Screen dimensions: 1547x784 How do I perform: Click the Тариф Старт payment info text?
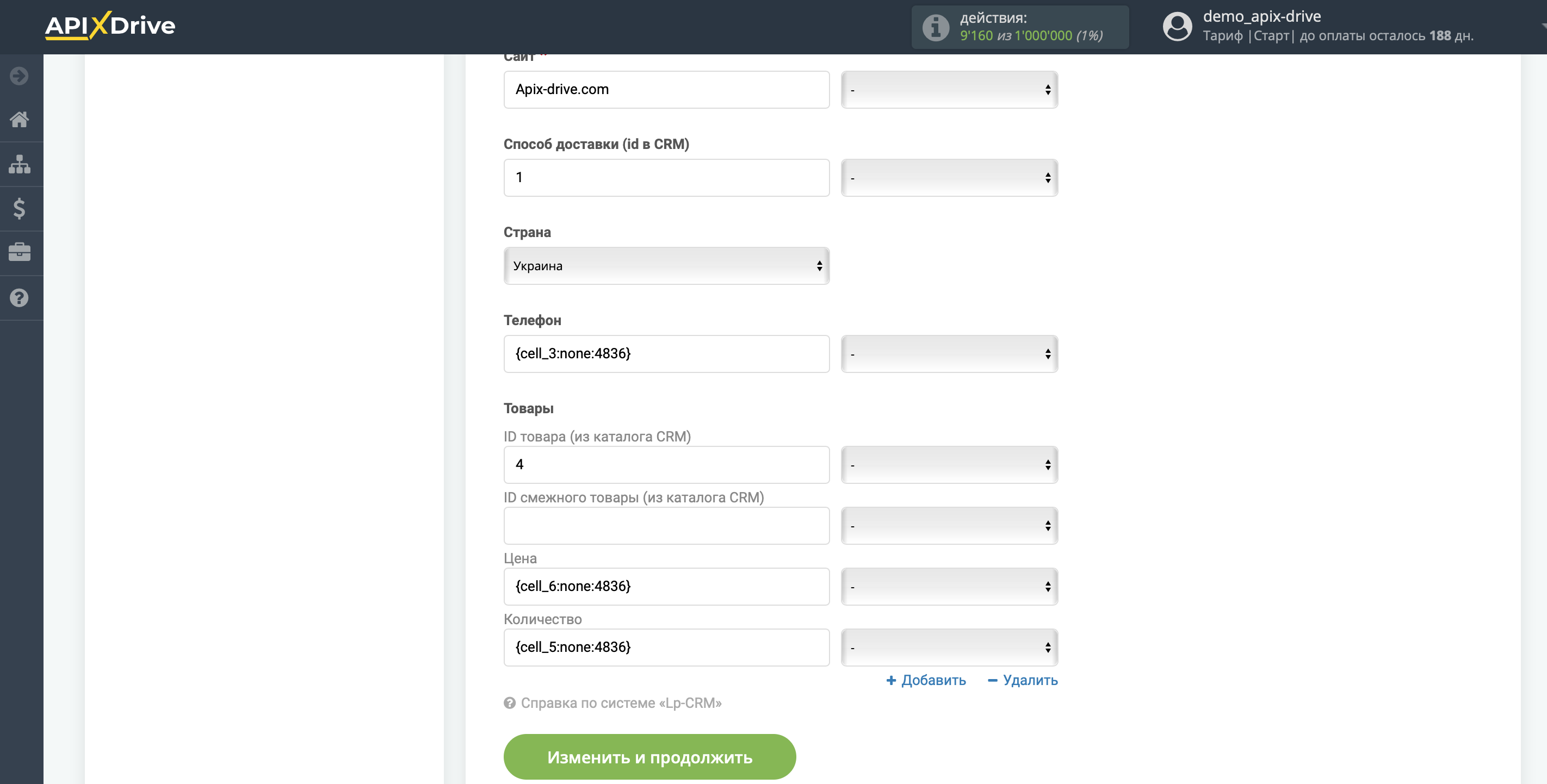[x=1338, y=36]
